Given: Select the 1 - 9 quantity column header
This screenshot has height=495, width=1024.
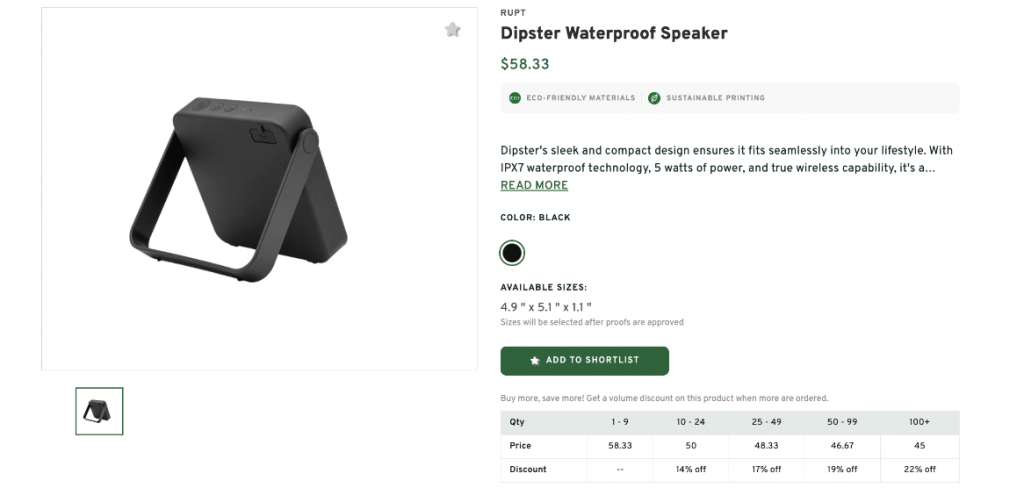Looking at the screenshot, I should coord(619,422).
